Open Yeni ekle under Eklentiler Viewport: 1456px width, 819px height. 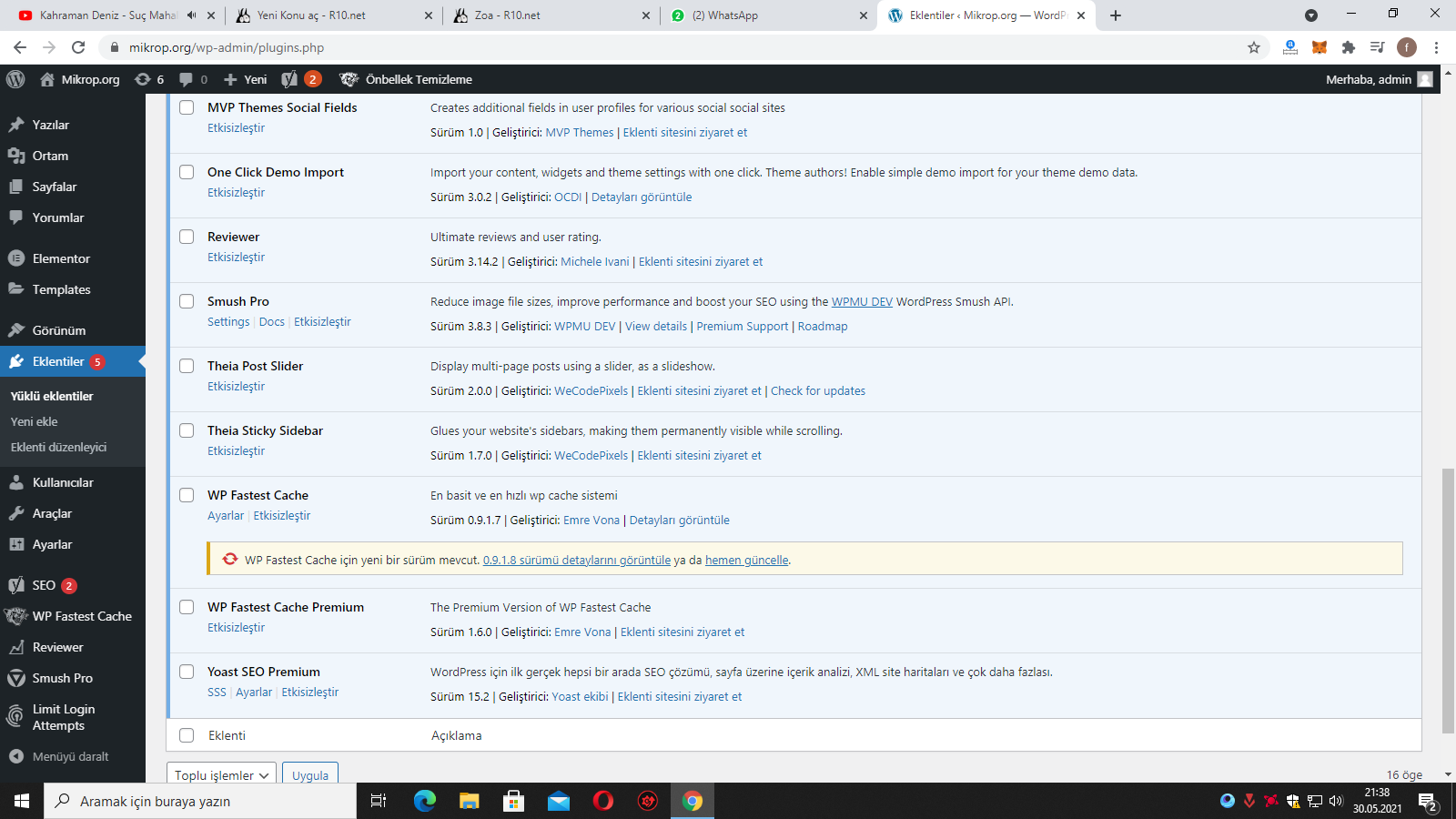(35, 421)
